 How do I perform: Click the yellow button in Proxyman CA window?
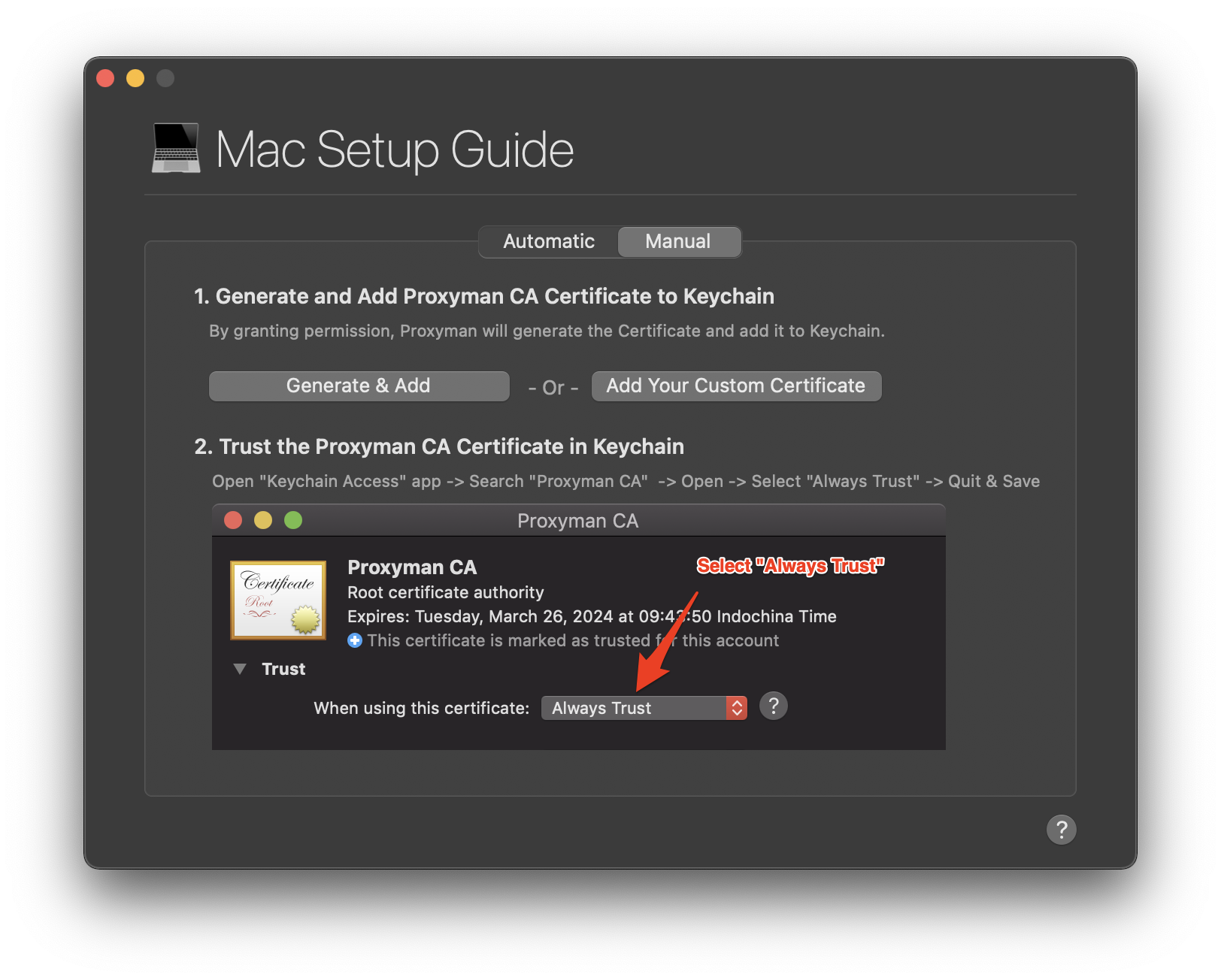(x=263, y=520)
